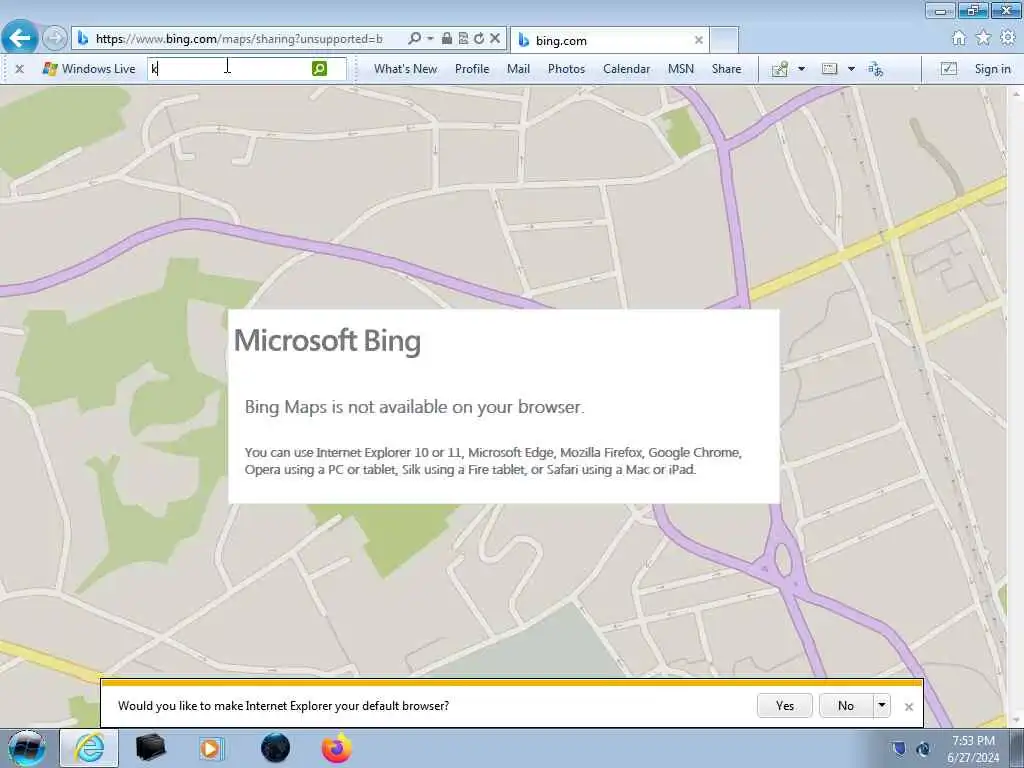
Task: Expand the dropdown arrow next to No
Action: (882, 705)
